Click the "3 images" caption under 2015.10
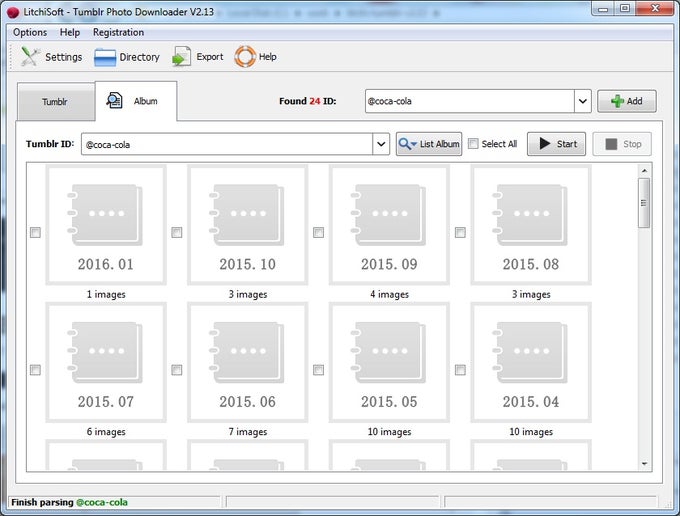The width and height of the screenshot is (680, 516). (248, 294)
